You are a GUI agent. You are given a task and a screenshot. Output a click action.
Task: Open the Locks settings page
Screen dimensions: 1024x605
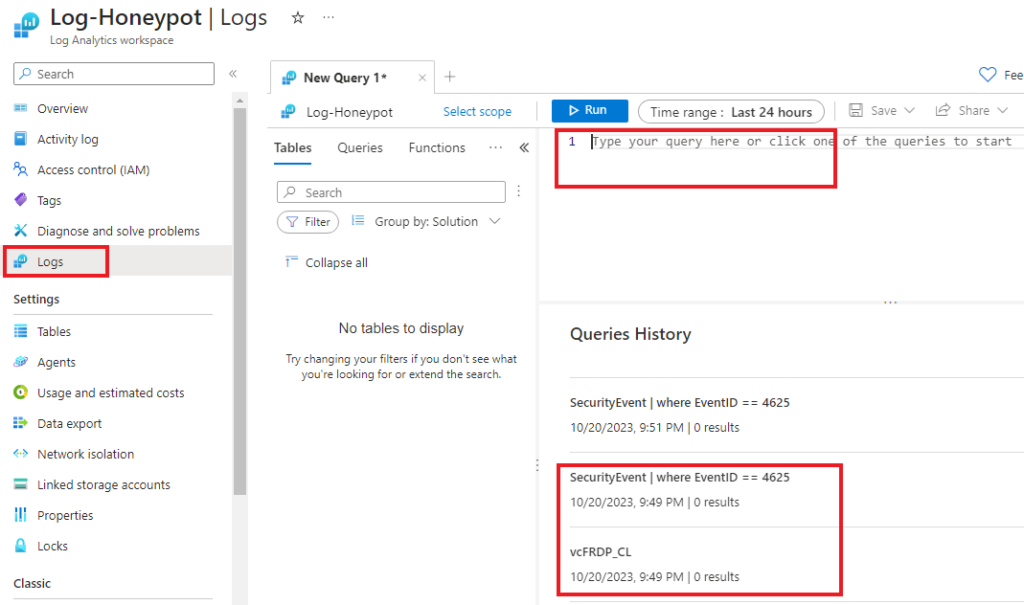pos(52,546)
